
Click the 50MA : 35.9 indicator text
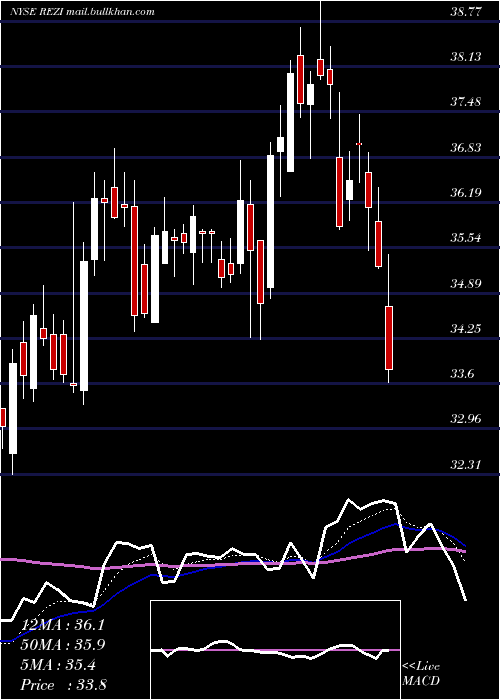pos(62,645)
